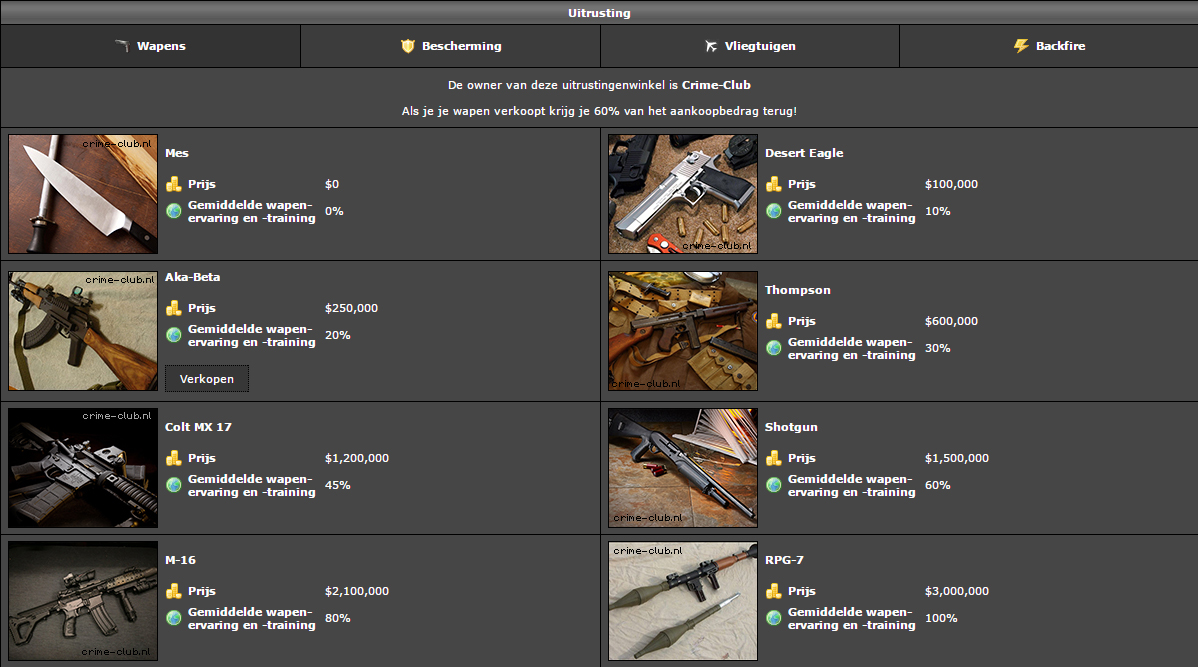Switch to the Bescherming tab
Viewport: 1198px width, 667px height.
tap(461, 46)
